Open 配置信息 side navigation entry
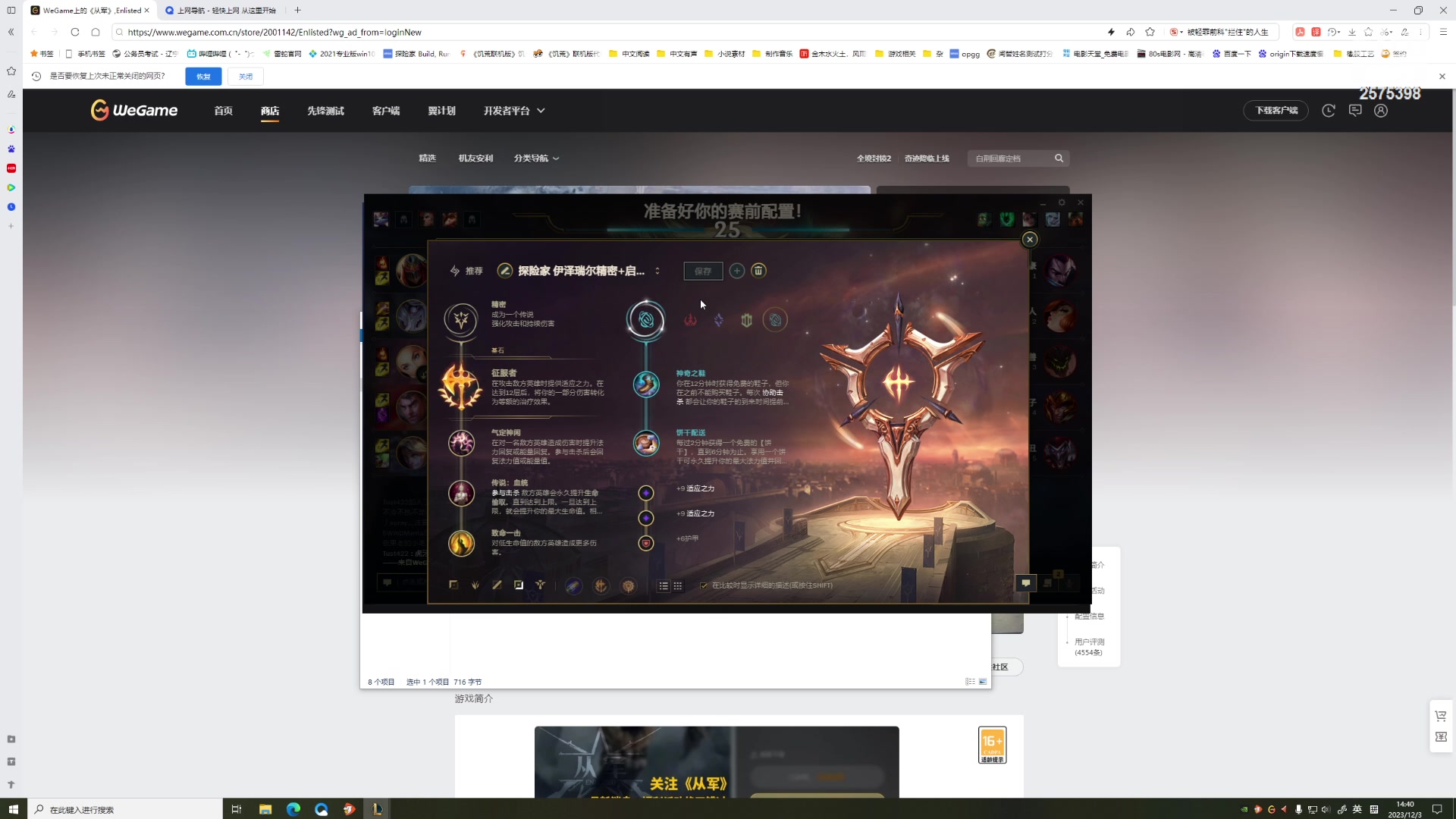The height and width of the screenshot is (819, 1456). tap(1089, 616)
